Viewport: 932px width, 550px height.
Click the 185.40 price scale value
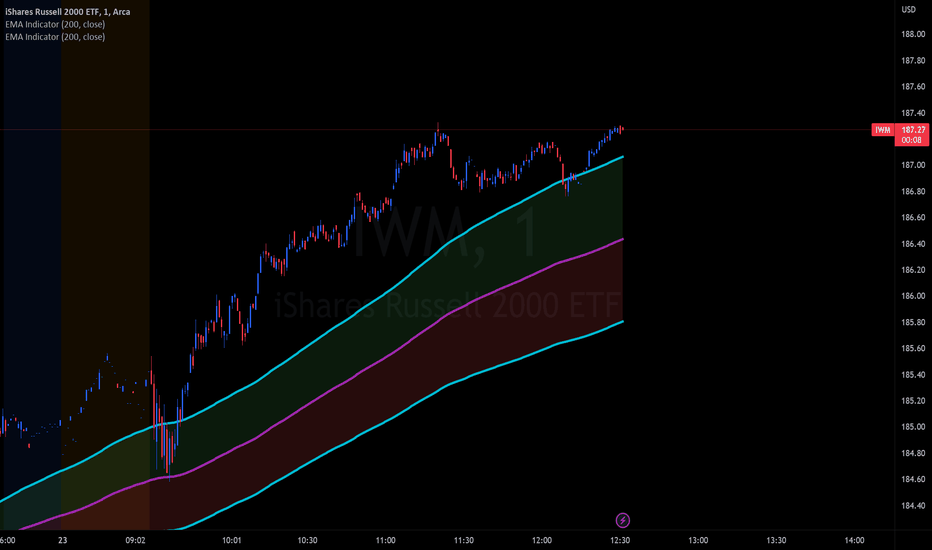pos(913,375)
